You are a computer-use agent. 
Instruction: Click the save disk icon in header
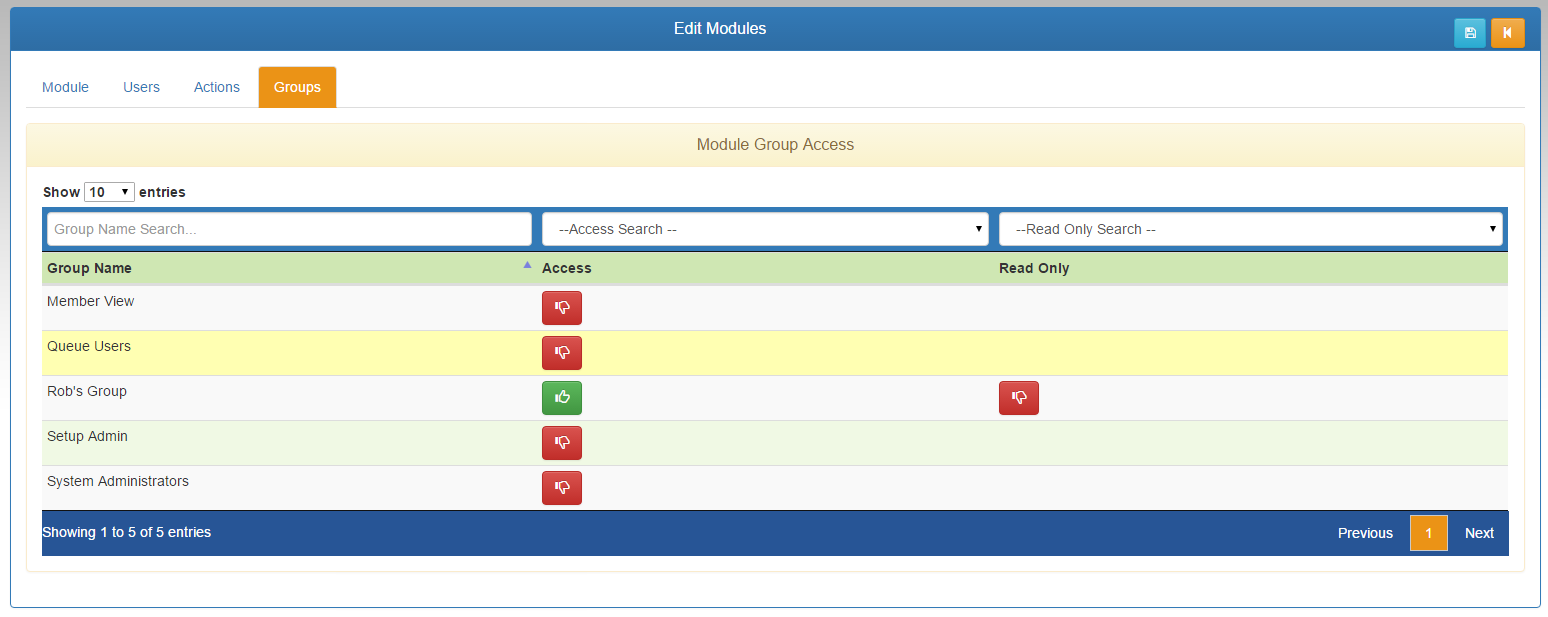click(1469, 33)
